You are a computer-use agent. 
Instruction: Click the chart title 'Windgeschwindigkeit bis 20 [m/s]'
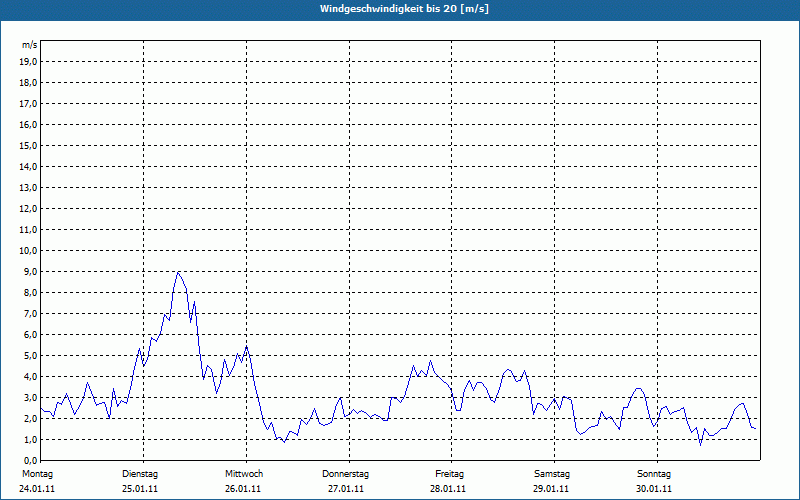[404, 9]
